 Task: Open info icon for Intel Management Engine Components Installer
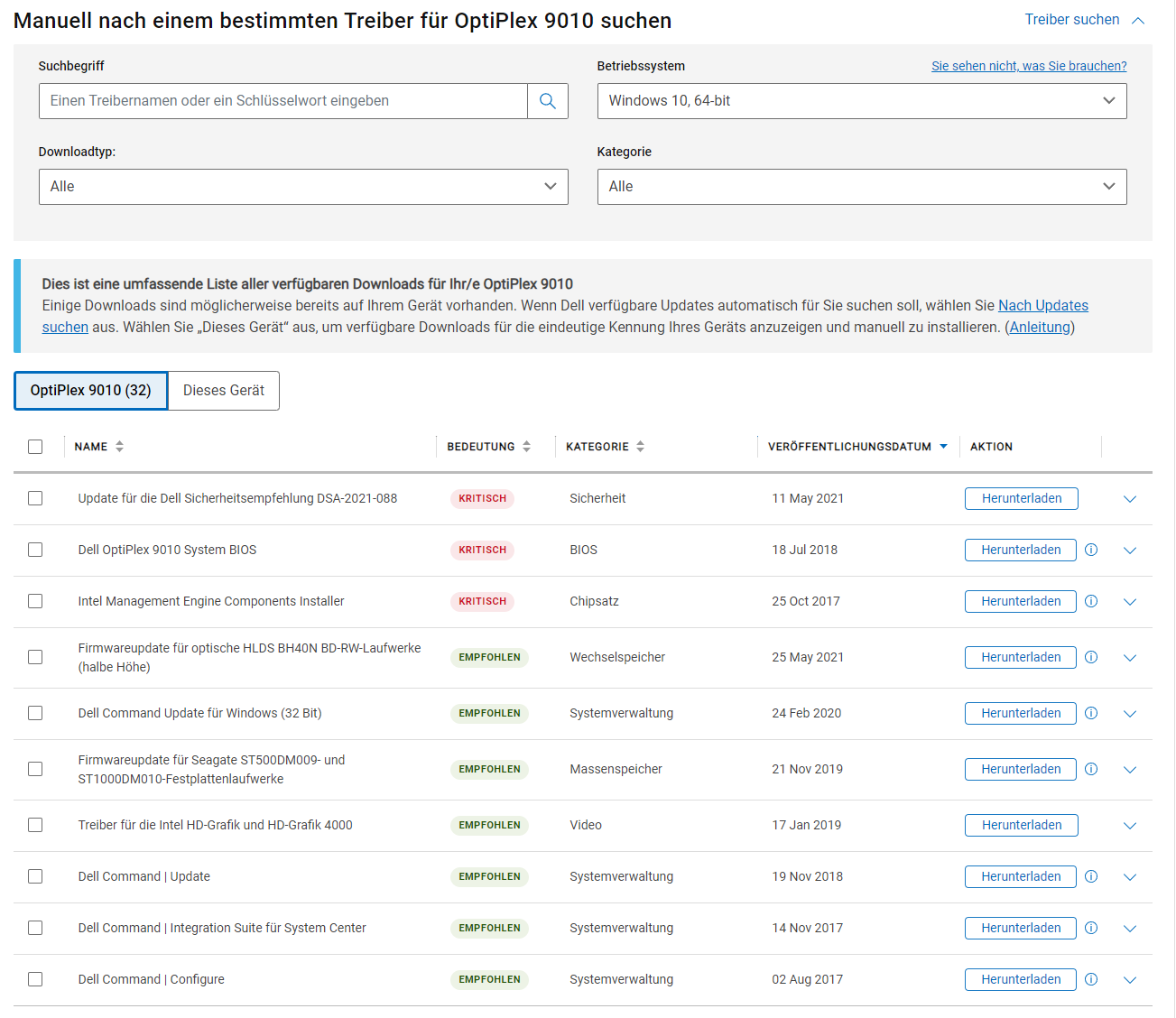1091,601
